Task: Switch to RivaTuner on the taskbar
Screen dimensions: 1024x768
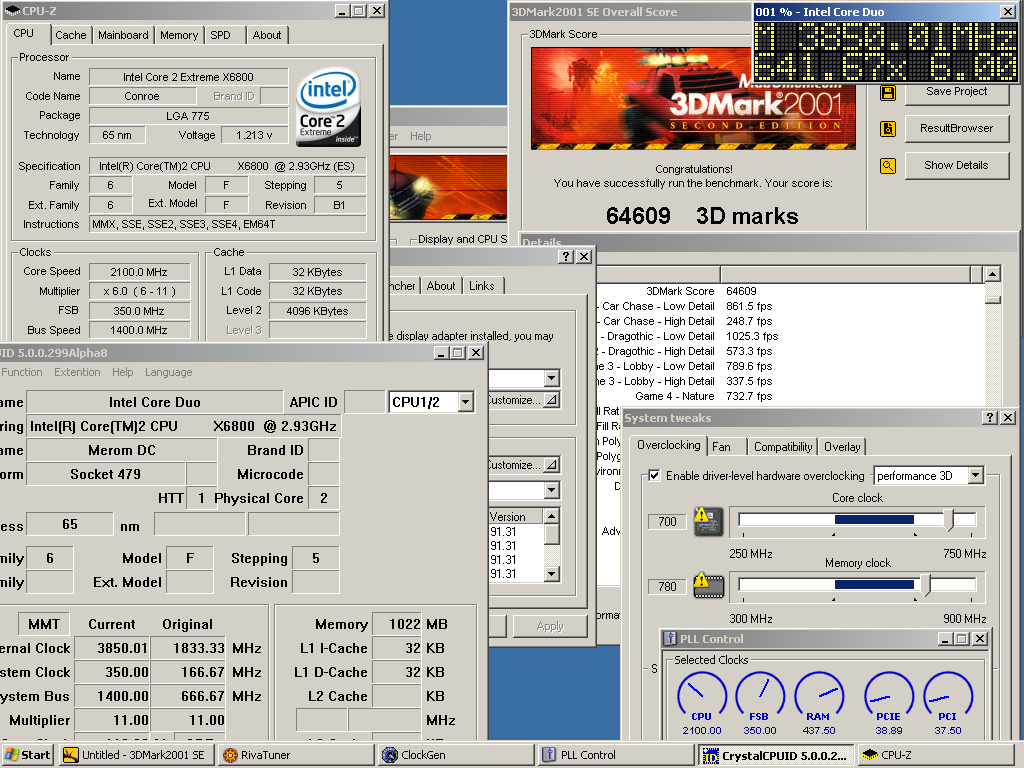Action: (296, 755)
